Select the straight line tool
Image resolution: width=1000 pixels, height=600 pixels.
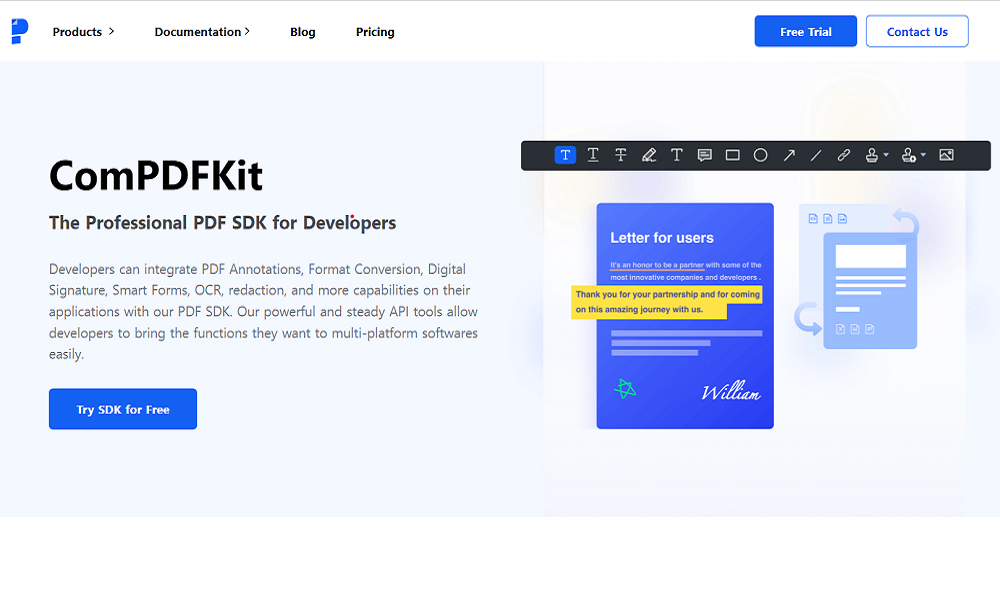tap(816, 155)
